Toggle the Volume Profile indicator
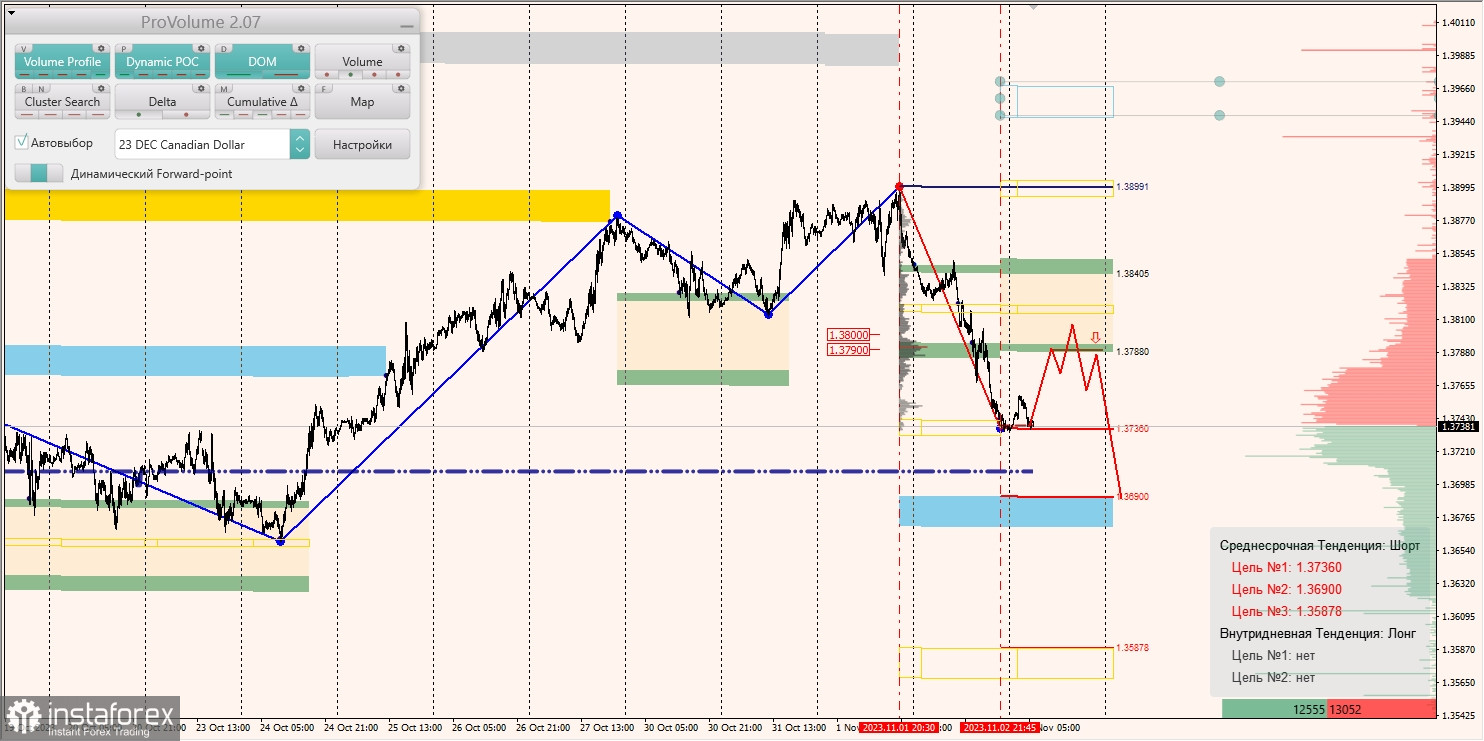The image size is (1484, 741). pos(62,62)
